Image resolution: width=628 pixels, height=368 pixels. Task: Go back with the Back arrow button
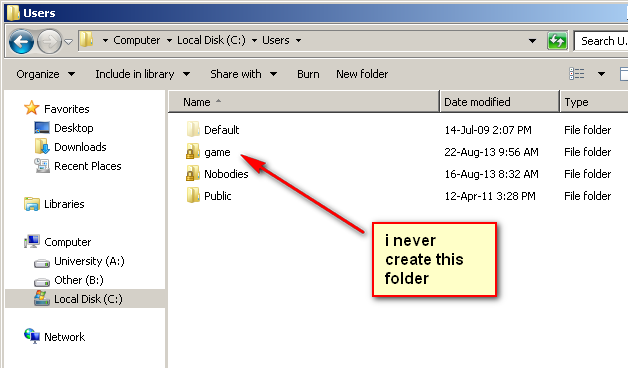coord(21,41)
